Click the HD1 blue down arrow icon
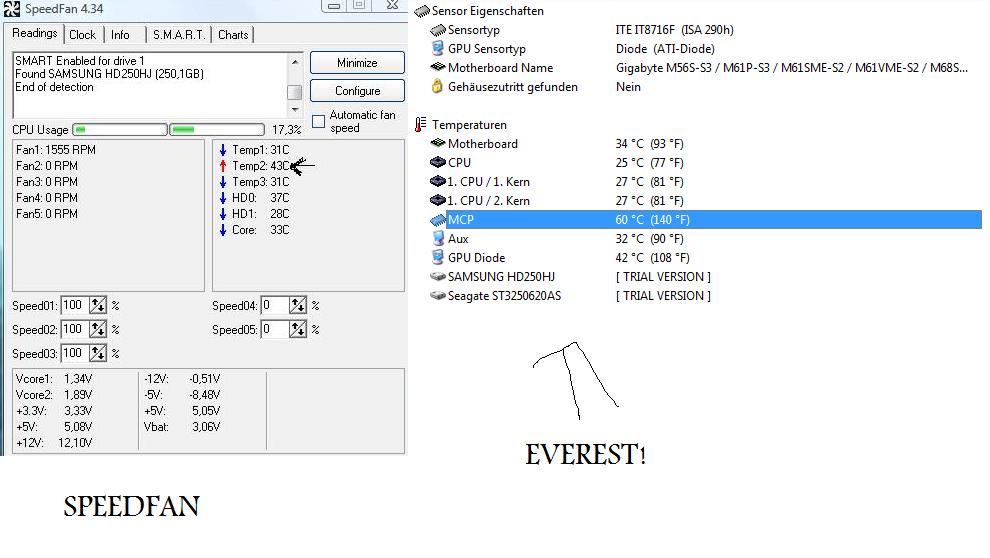This screenshot has height=558, width=990. coord(223,214)
